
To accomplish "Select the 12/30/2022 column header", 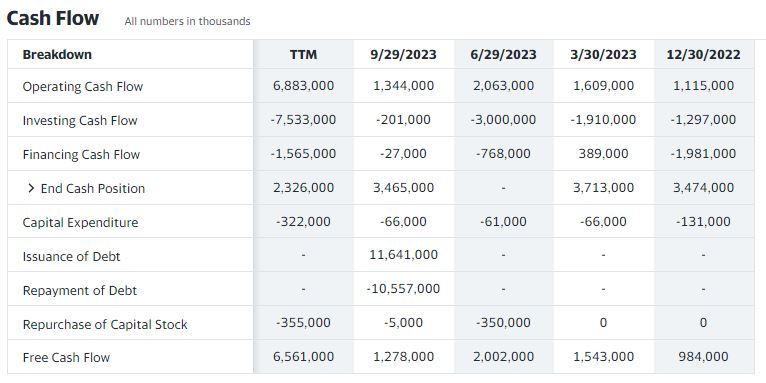I will click(x=703, y=54).
